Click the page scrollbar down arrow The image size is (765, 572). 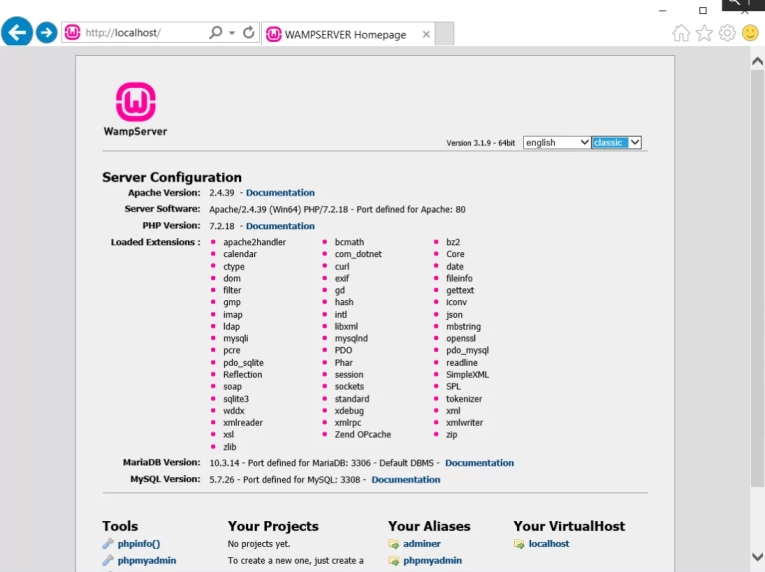point(757,557)
